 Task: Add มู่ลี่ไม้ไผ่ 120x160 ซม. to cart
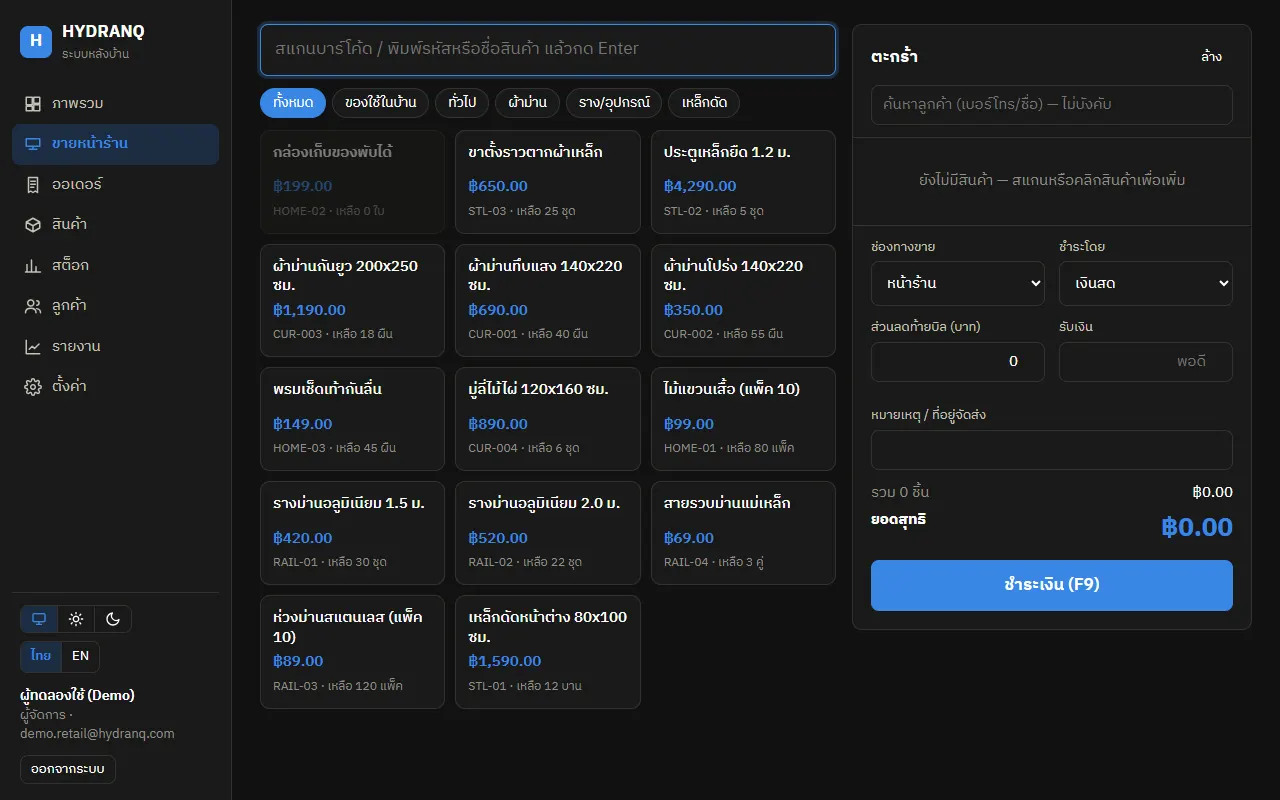click(548, 419)
